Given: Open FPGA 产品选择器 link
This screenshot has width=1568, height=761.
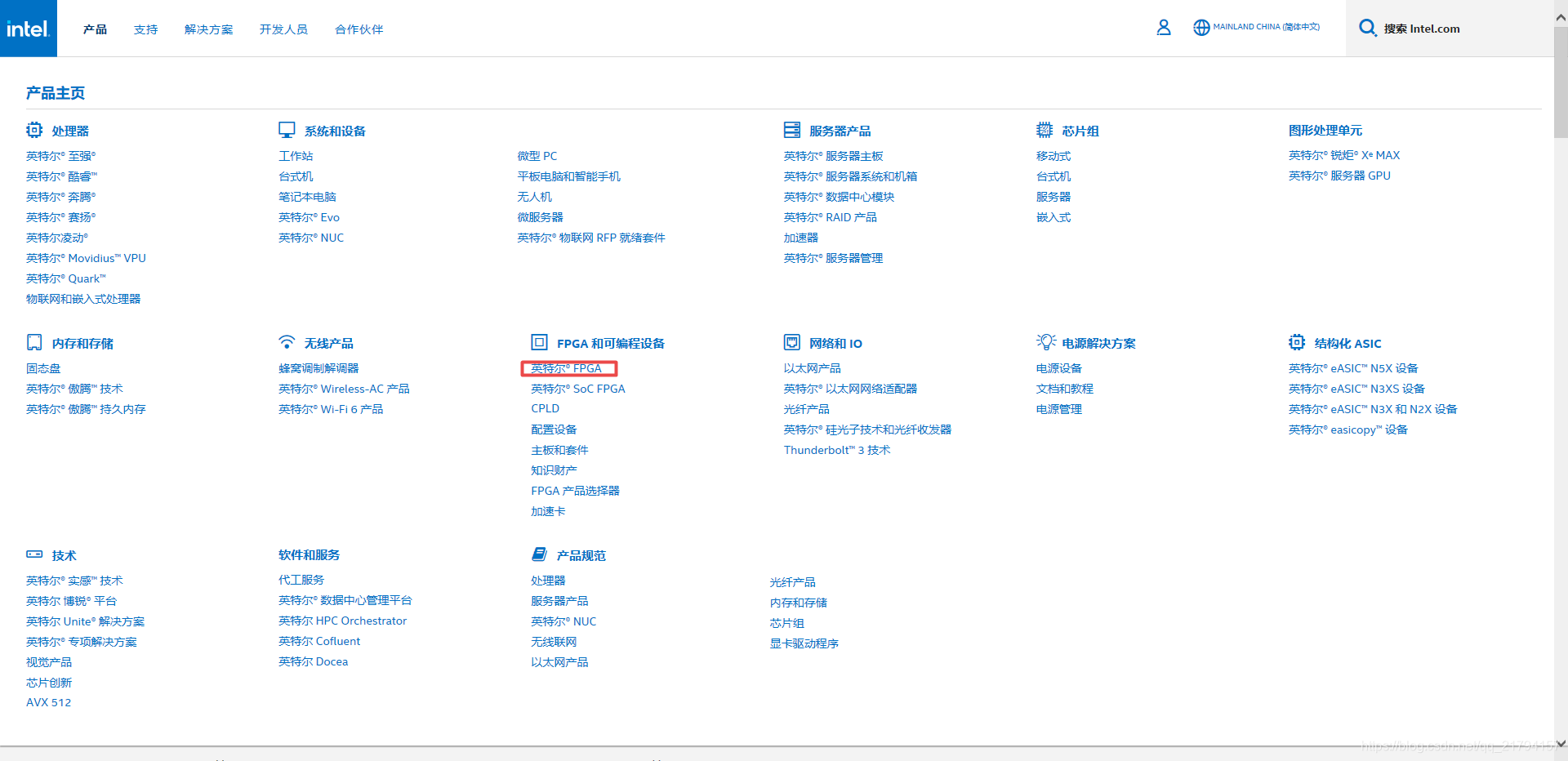Looking at the screenshot, I should pyautogui.click(x=576, y=491).
